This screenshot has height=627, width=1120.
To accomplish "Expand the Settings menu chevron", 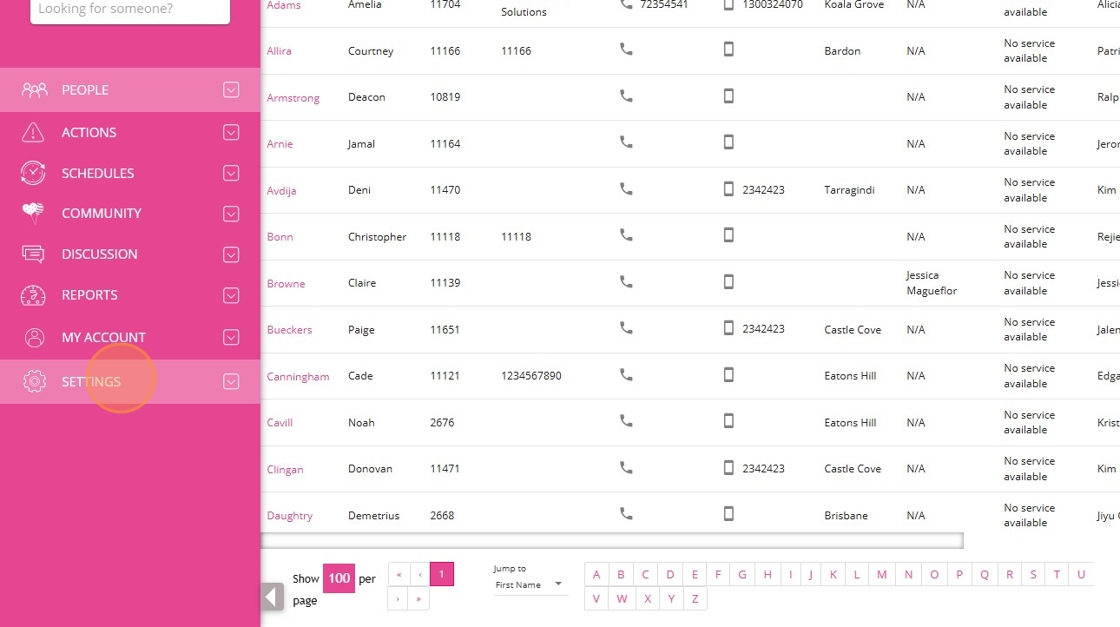I will pos(231,381).
